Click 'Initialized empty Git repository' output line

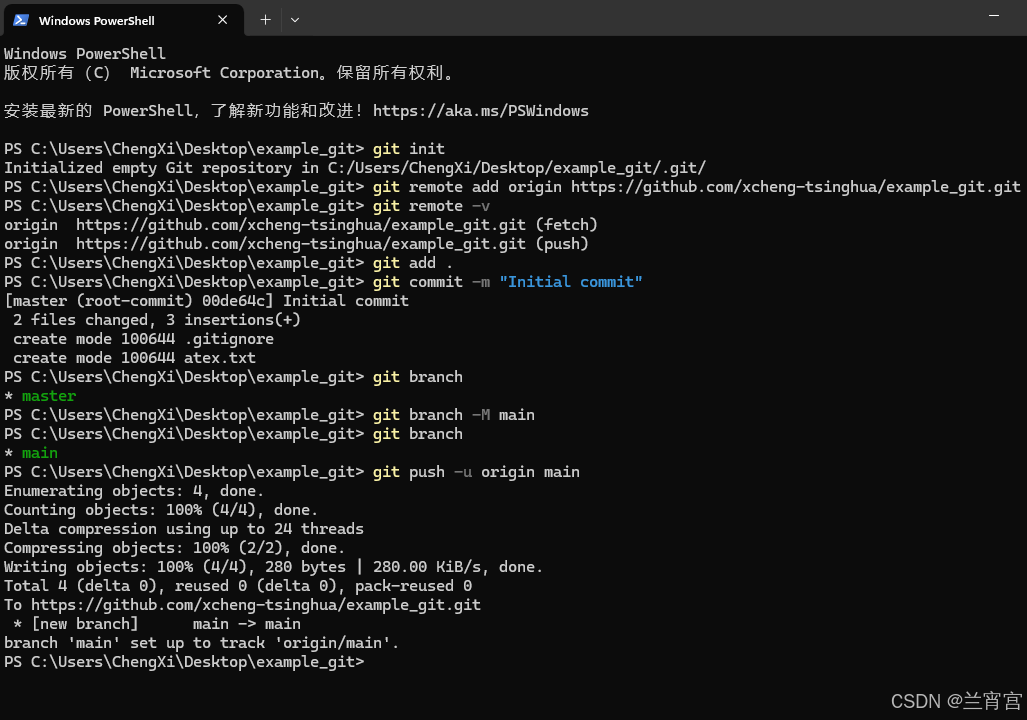(x=355, y=168)
